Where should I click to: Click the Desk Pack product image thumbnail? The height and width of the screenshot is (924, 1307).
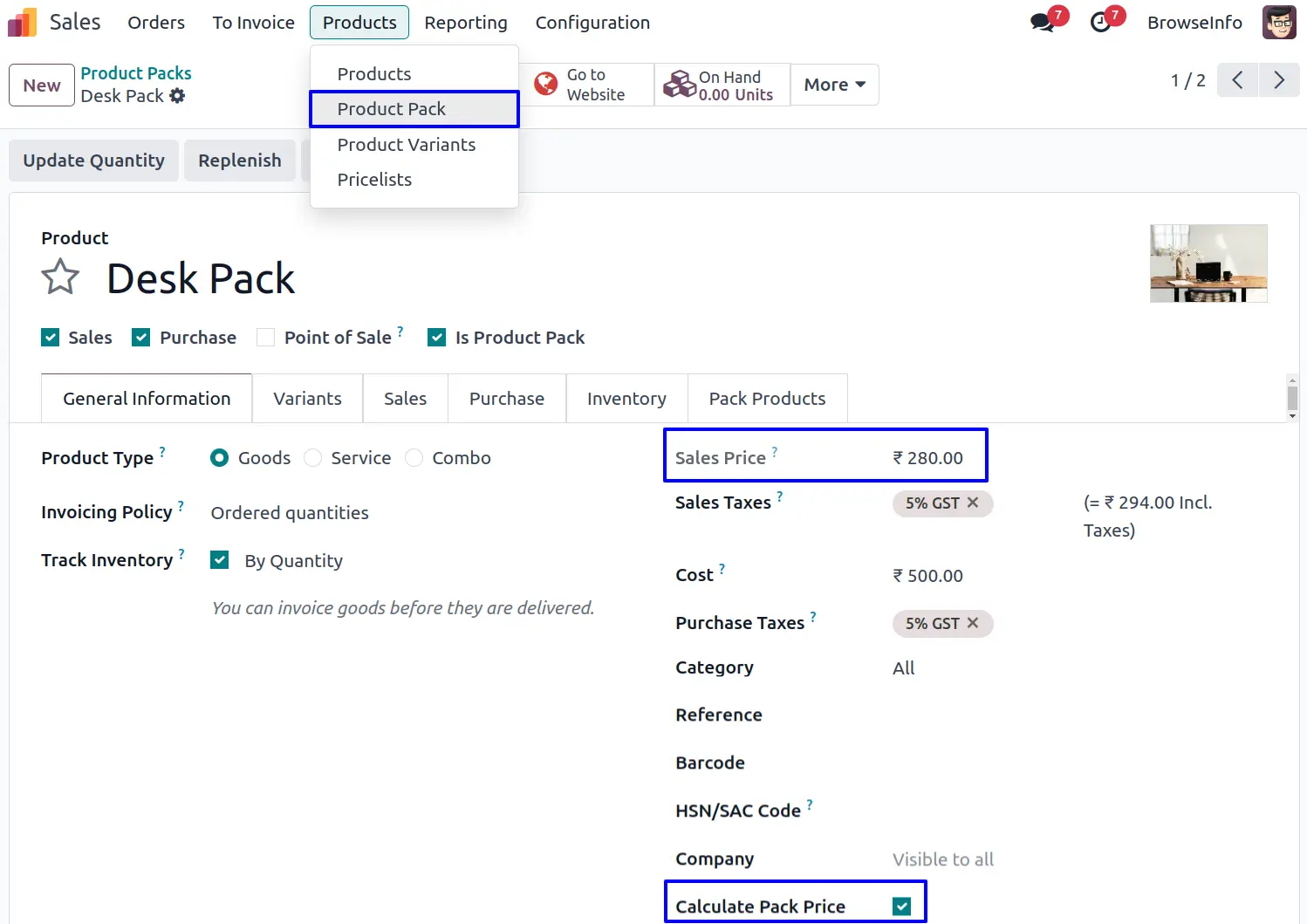[1208, 264]
